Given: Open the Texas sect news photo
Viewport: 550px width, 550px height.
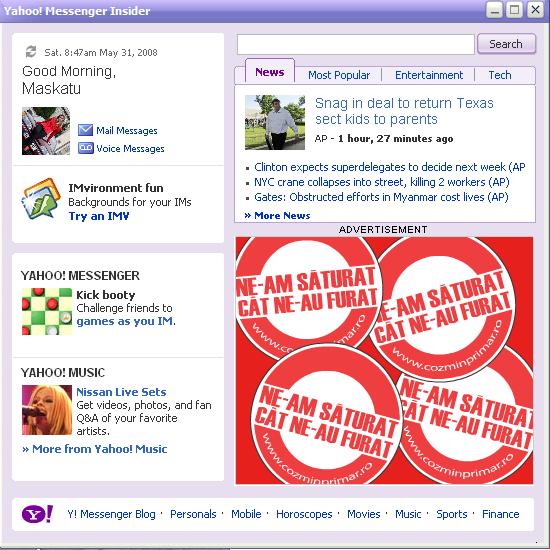Looking at the screenshot, I should tap(275, 122).
